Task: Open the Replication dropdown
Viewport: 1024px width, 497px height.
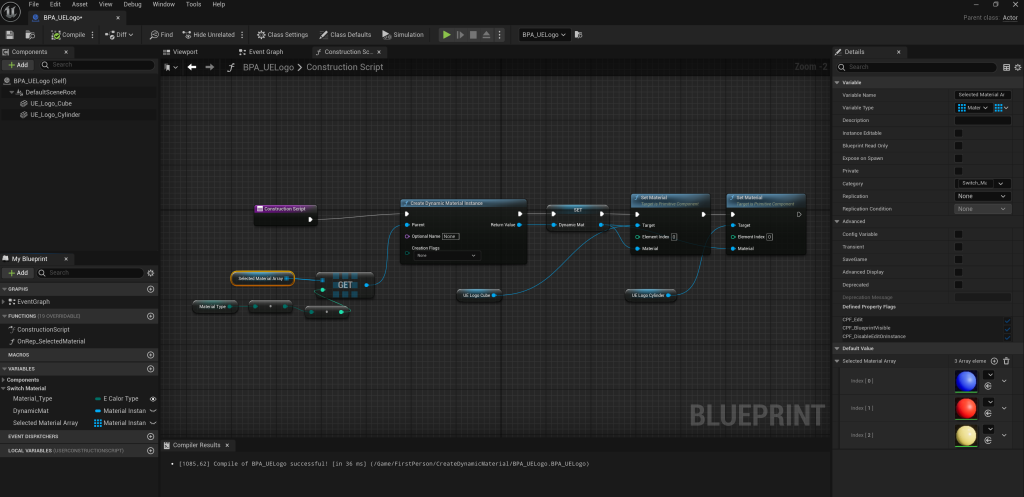Action: coord(982,196)
